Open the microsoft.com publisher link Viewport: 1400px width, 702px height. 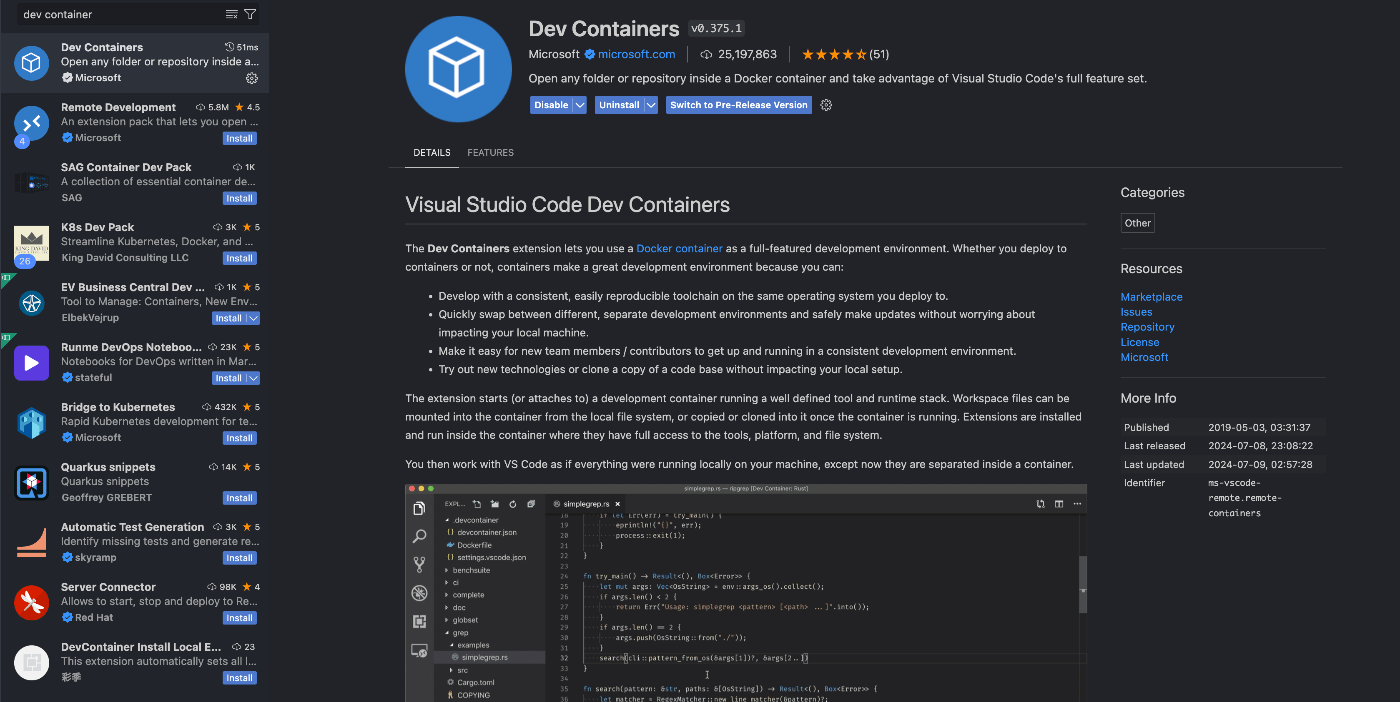point(637,54)
